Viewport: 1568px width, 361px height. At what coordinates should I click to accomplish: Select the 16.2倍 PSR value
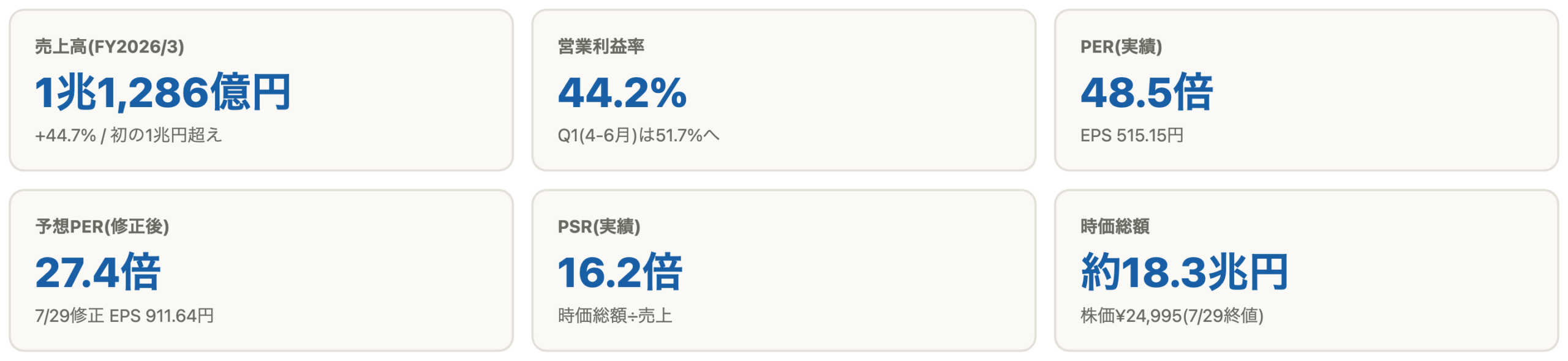click(620, 272)
